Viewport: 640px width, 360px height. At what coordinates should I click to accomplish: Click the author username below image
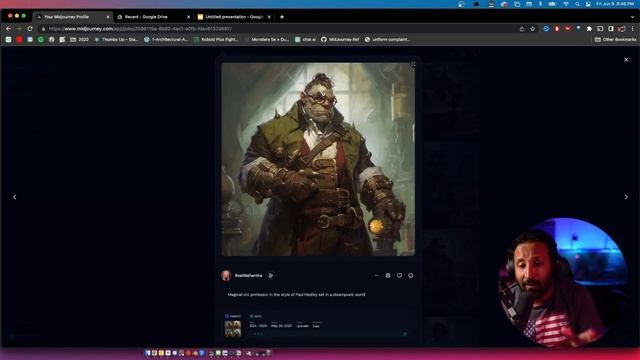click(x=248, y=276)
